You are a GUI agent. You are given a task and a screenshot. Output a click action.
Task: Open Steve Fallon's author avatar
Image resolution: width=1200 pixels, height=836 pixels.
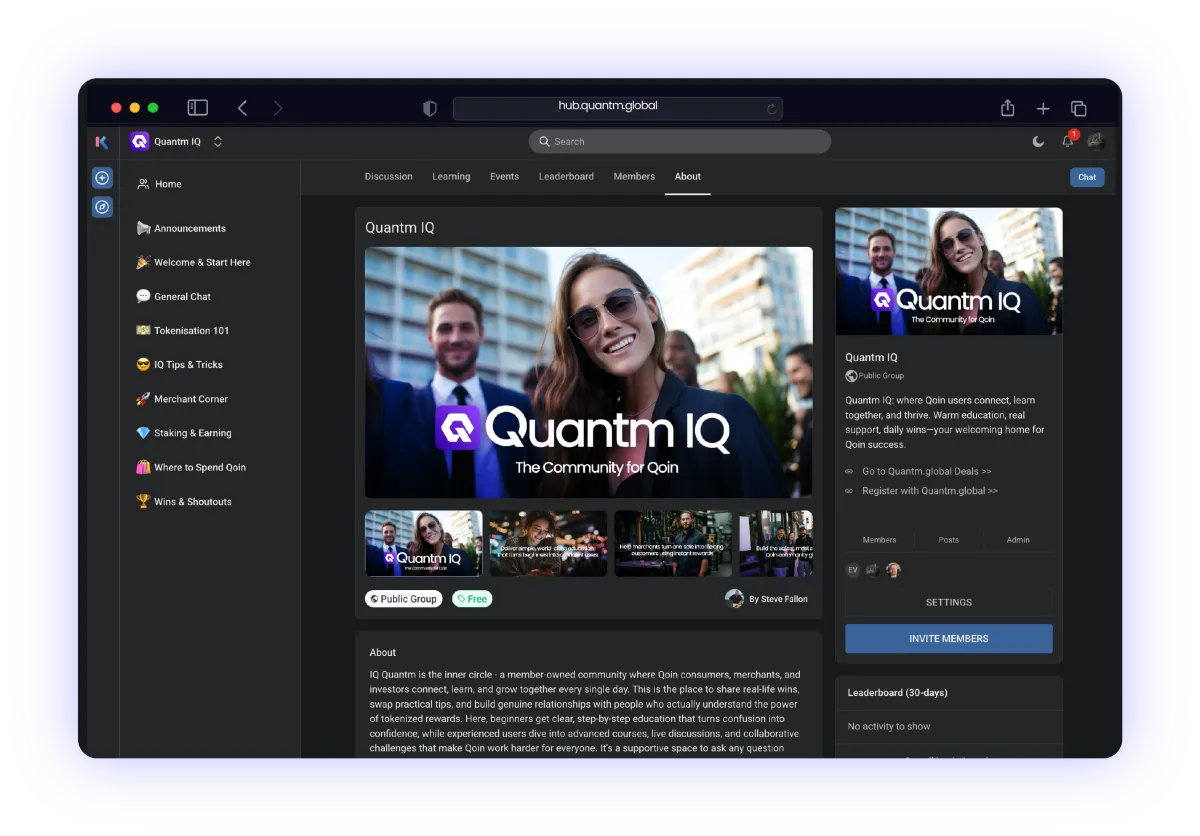tap(734, 599)
